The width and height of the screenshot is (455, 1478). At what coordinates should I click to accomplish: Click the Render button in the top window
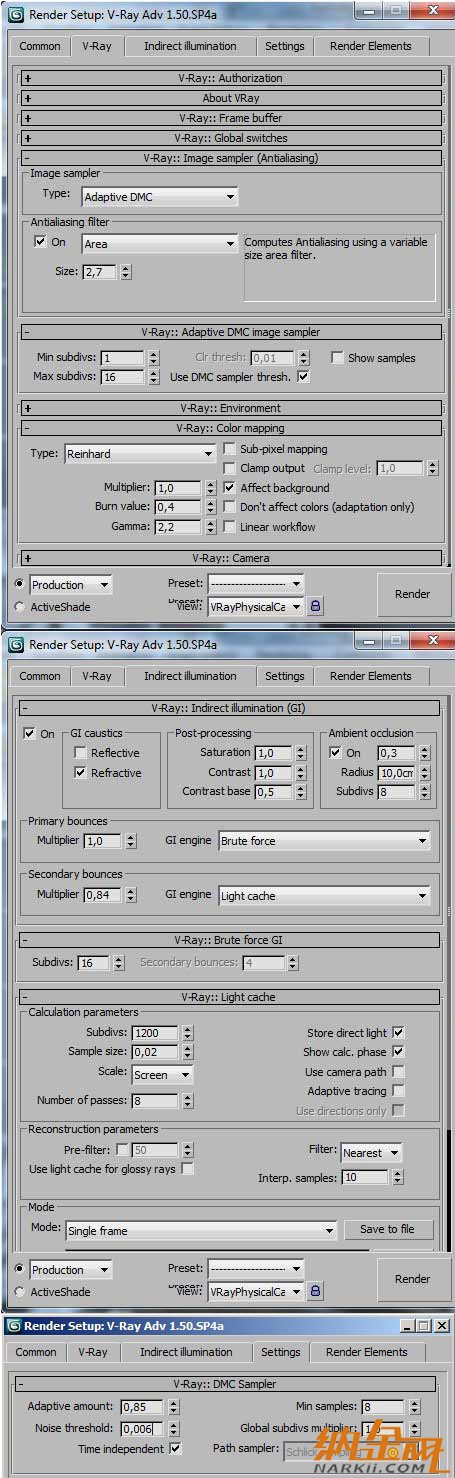point(412,594)
